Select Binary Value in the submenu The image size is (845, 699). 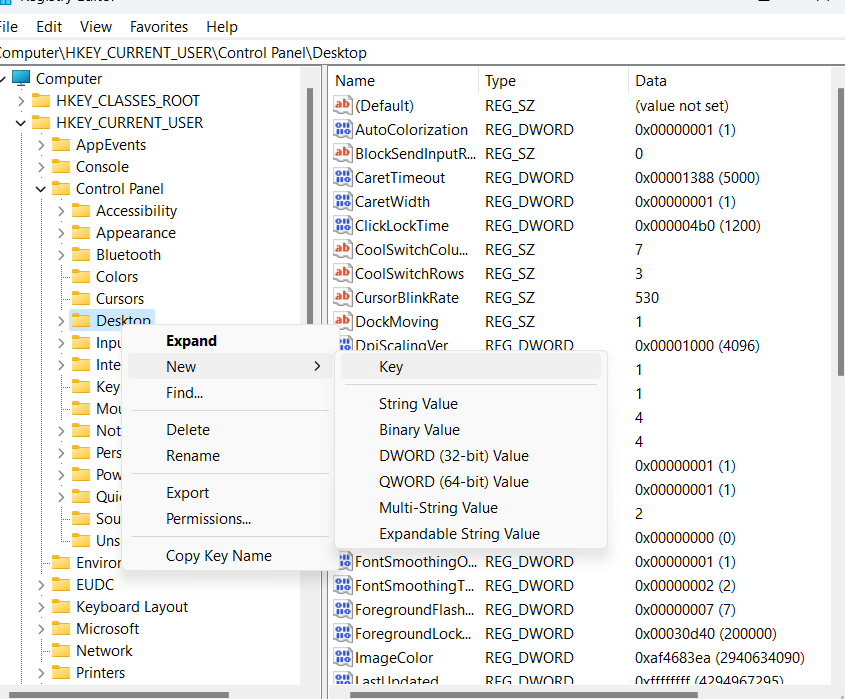[471, 430]
